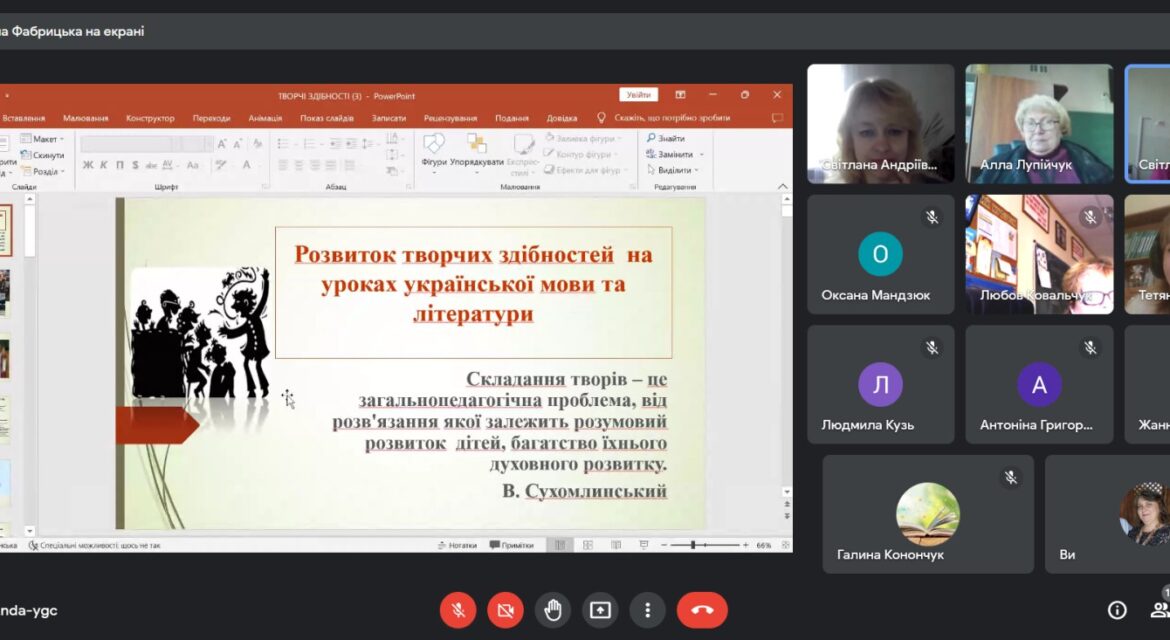Unmute the microphone in the call bar
This screenshot has height=640, width=1170.
click(x=458, y=610)
